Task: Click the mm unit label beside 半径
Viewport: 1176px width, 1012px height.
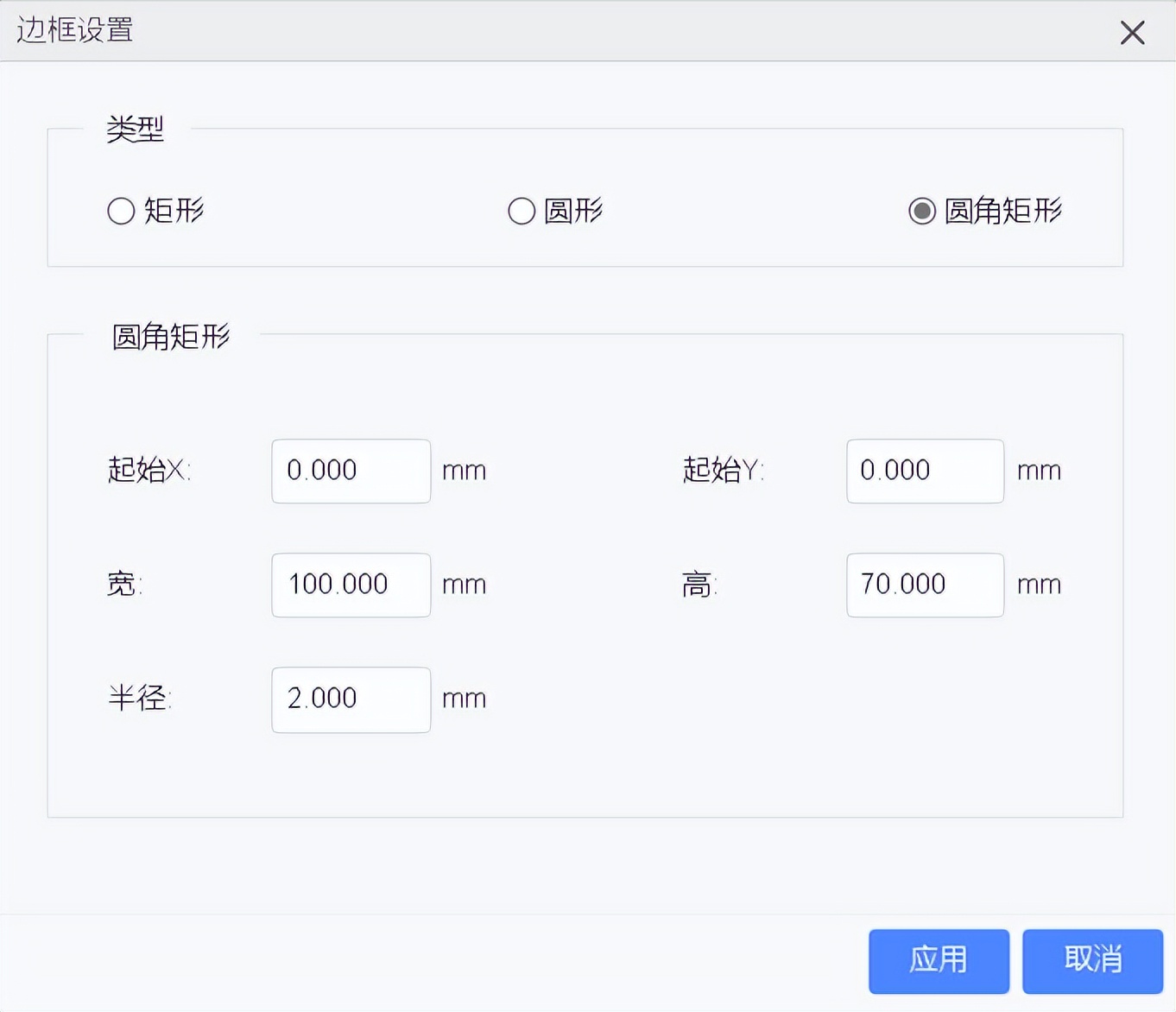Action: pos(464,699)
